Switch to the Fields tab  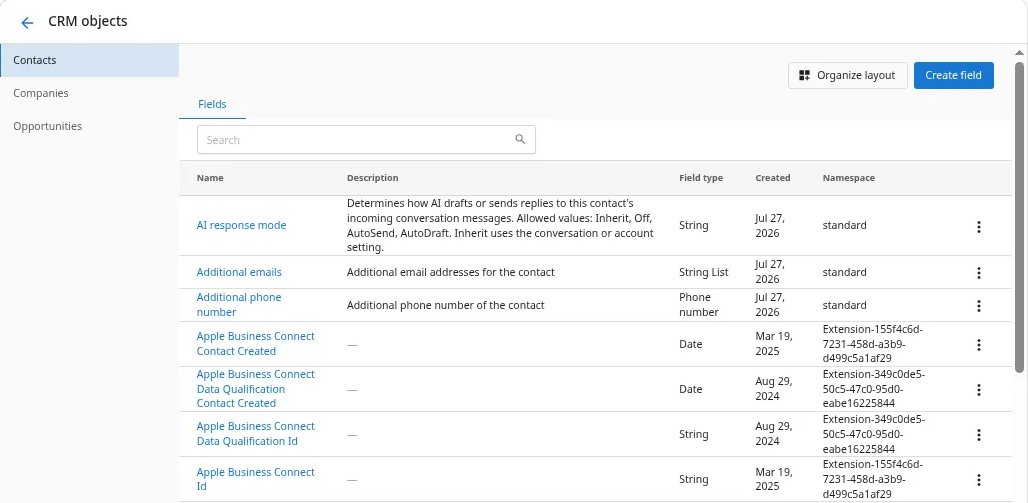pyautogui.click(x=212, y=104)
